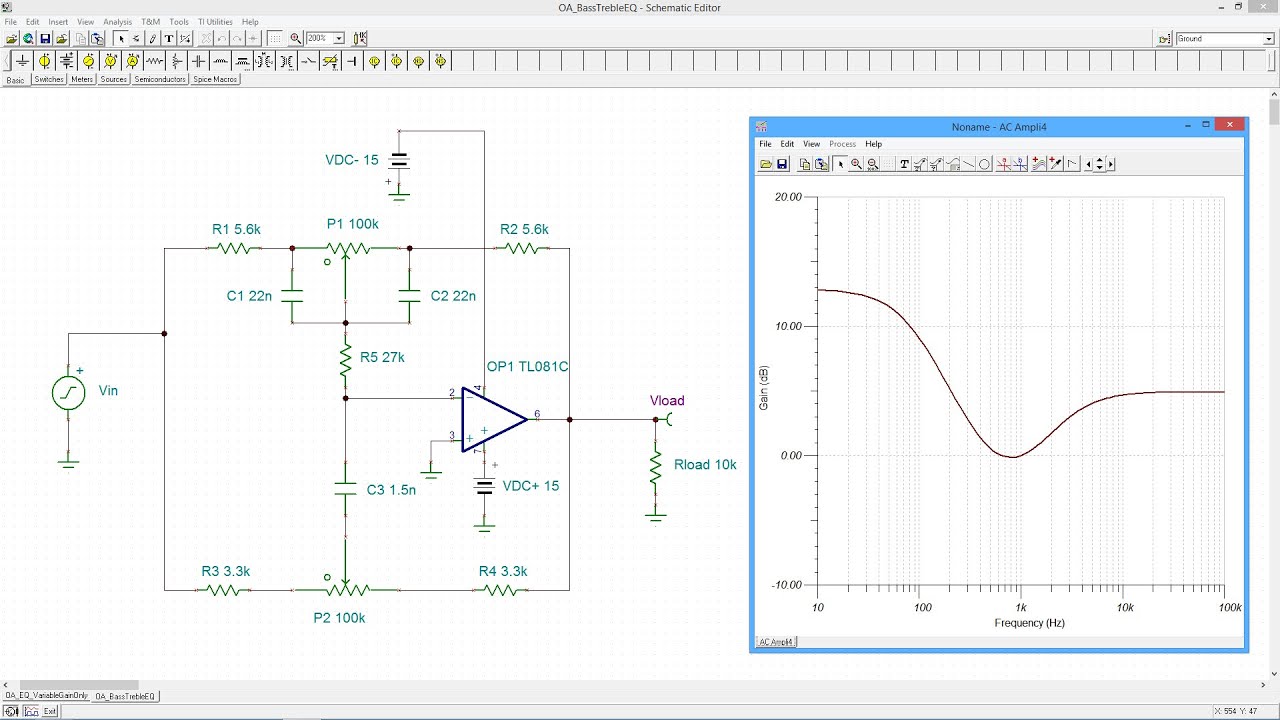Switch to the Sources component tab

[114, 79]
